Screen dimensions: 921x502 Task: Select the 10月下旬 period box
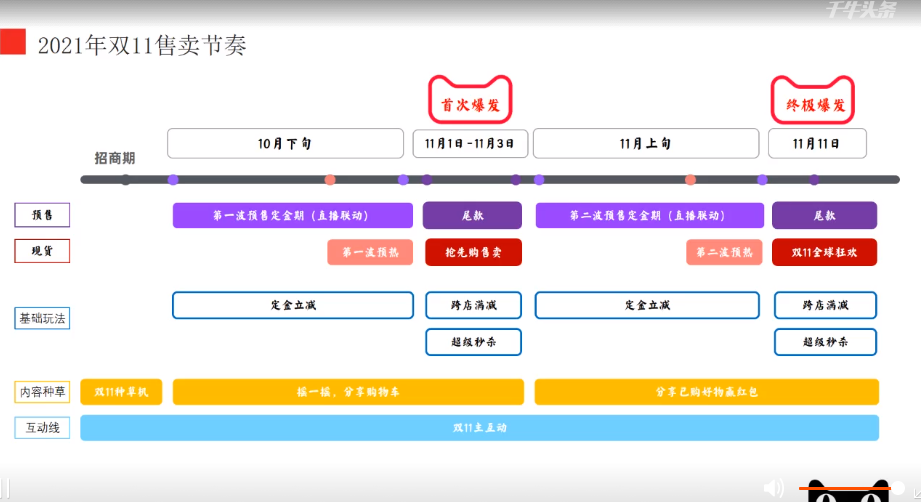[x=284, y=143]
